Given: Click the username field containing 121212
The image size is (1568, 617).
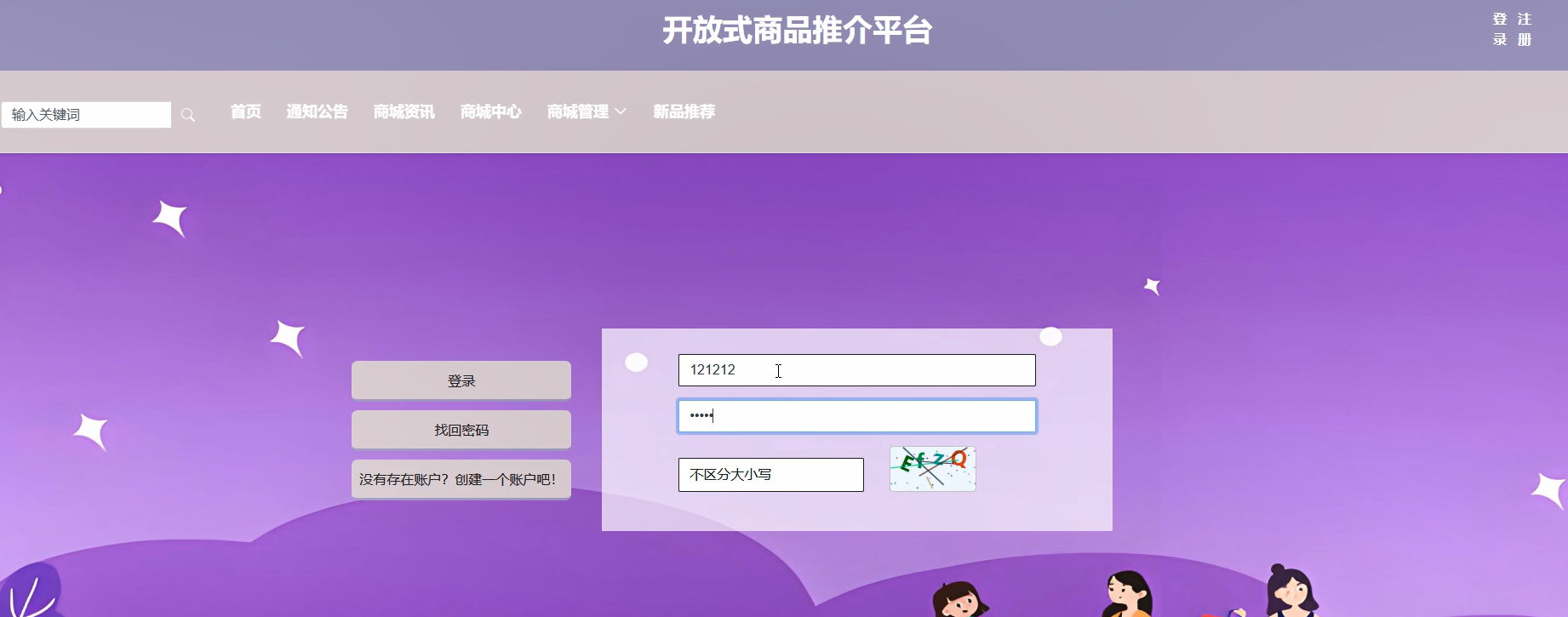Looking at the screenshot, I should coord(857,370).
